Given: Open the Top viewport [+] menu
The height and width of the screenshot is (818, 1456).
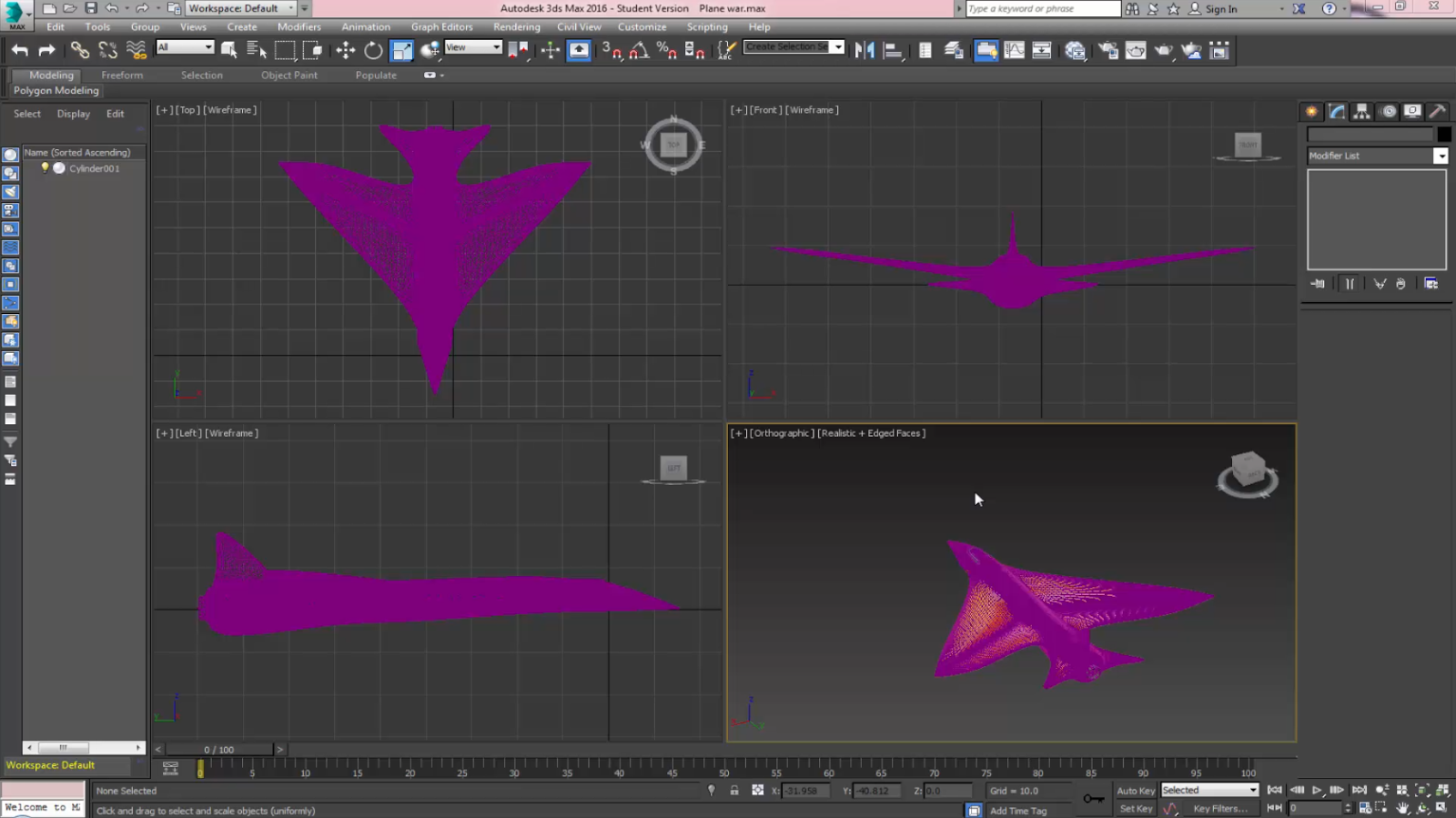Looking at the screenshot, I should [164, 110].
